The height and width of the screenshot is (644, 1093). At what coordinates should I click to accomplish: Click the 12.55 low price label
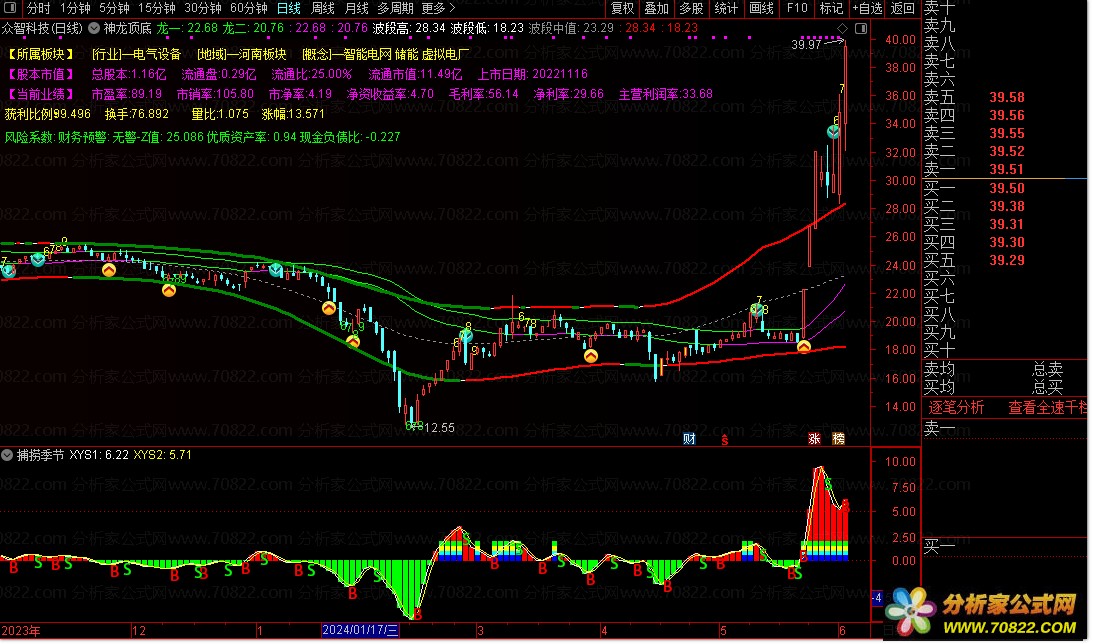[439, 428]
